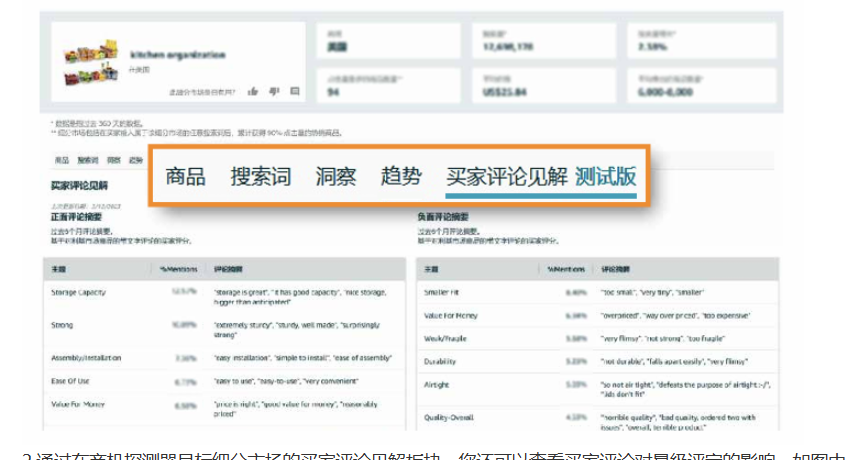Click the "horrible quality" review snippet
Screen dimensions: 856x460
627,417
